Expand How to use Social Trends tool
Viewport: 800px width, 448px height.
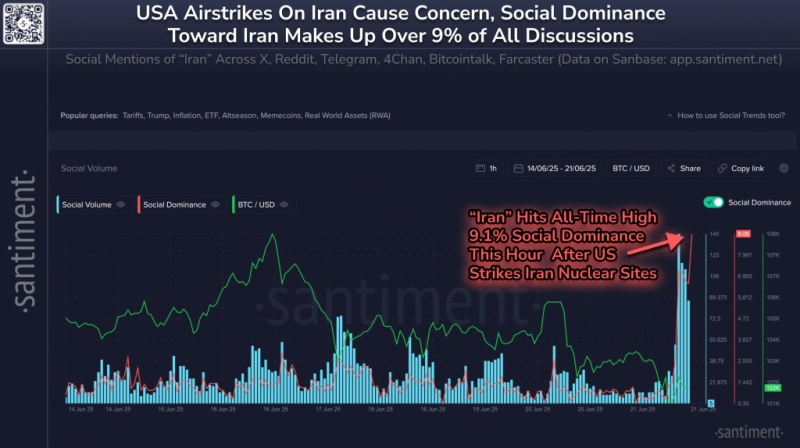(726, 115)
